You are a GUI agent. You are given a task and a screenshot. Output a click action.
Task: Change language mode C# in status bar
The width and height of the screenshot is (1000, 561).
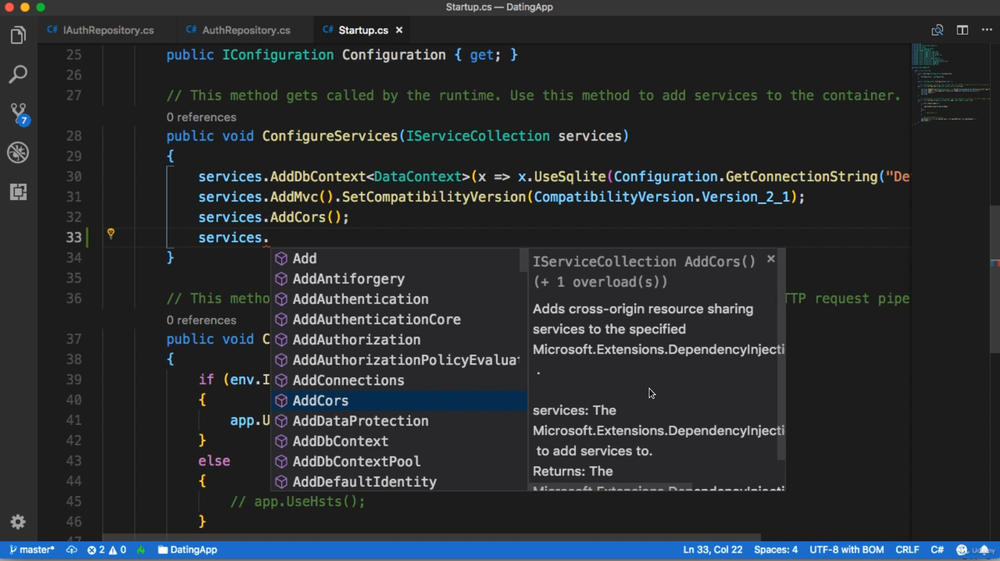[937, 550]
